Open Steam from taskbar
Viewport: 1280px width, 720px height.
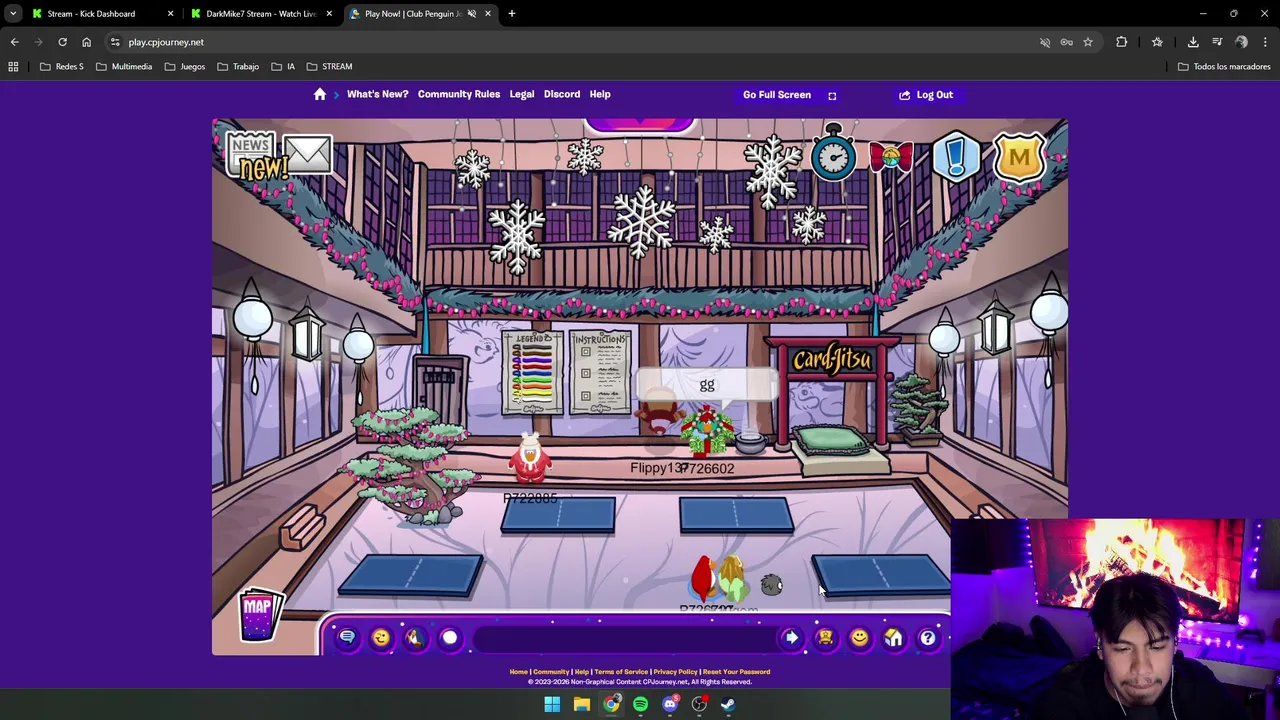[x=728, y=704]
